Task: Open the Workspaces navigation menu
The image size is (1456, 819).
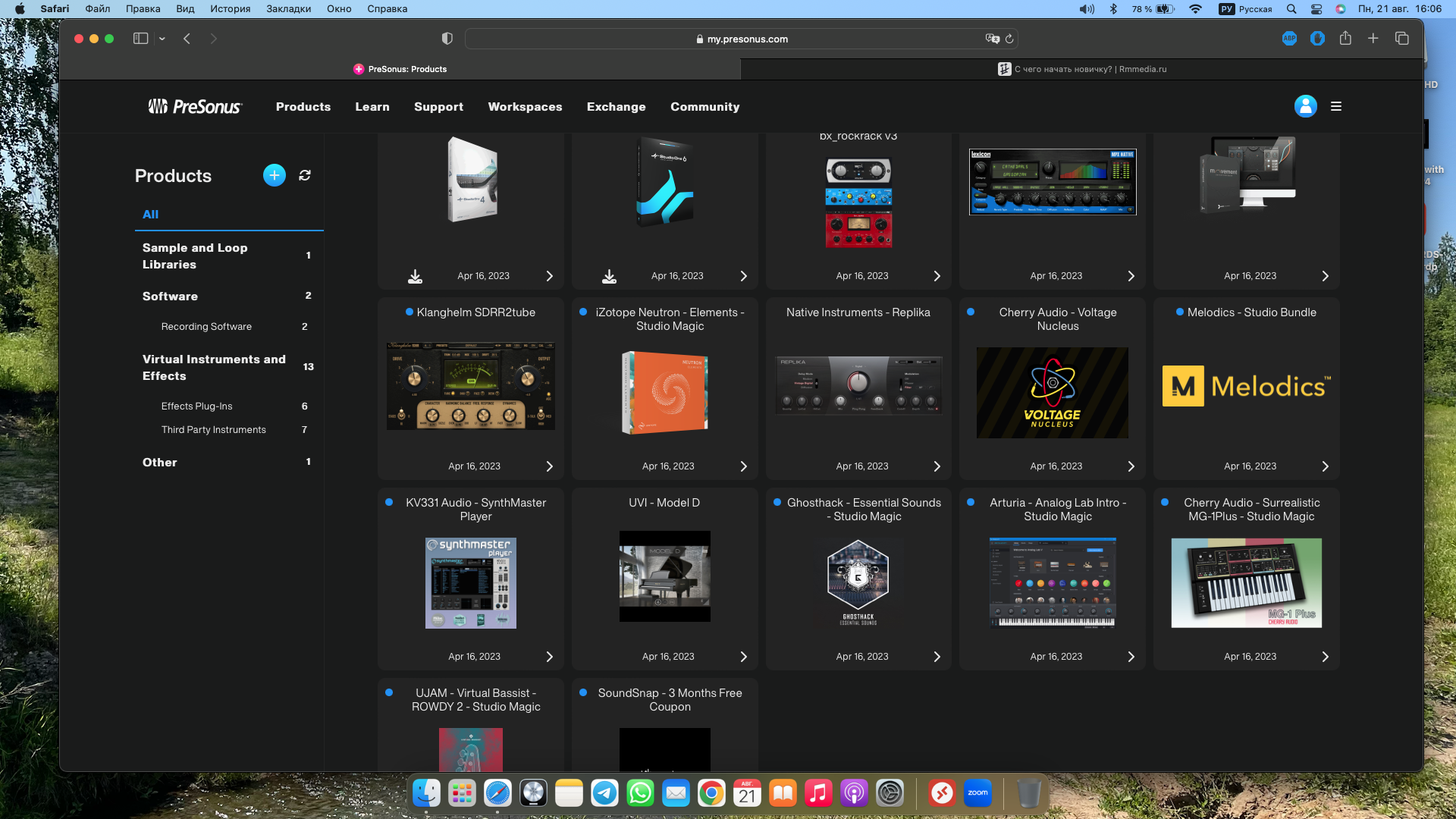Action: pos(525,107)
